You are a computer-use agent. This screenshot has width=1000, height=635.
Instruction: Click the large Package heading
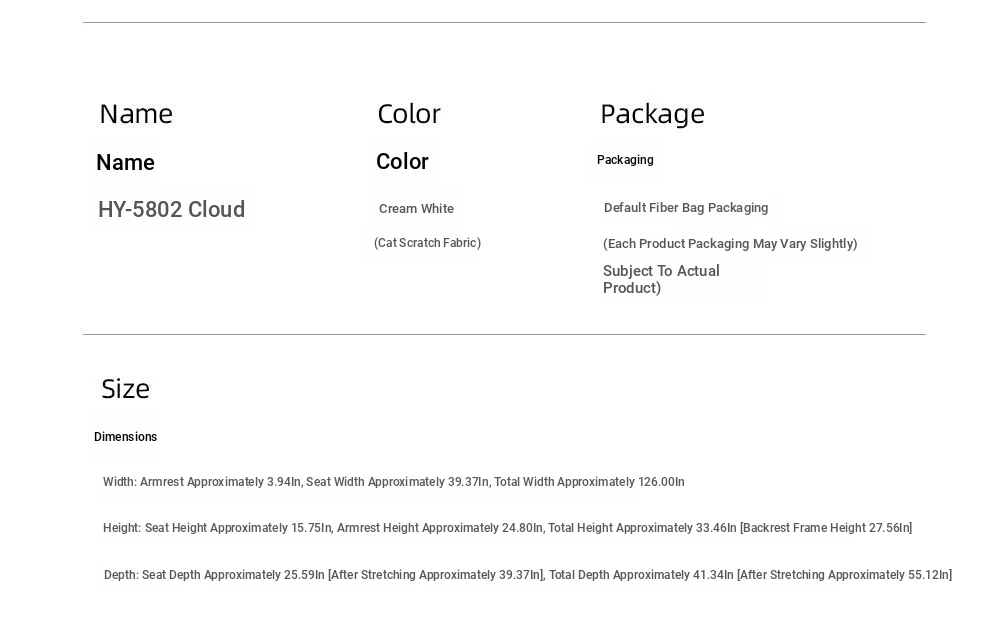(x=652, y=115)
